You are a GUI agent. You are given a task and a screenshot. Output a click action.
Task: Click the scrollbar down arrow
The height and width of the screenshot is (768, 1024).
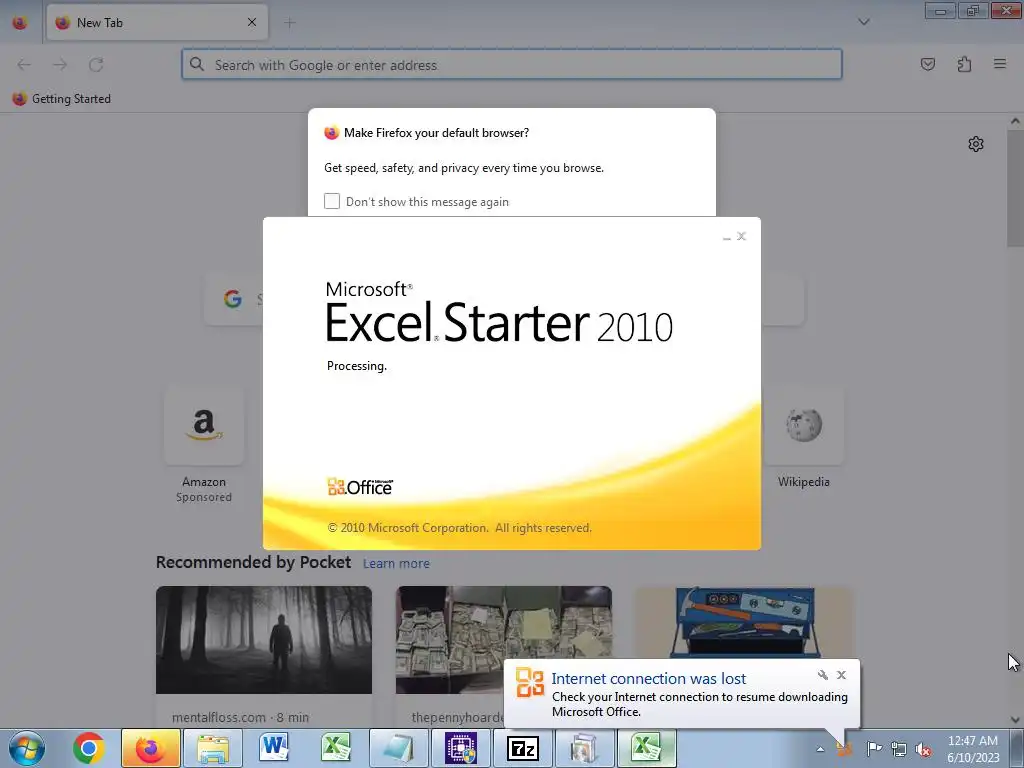[x=1016, y=720]
